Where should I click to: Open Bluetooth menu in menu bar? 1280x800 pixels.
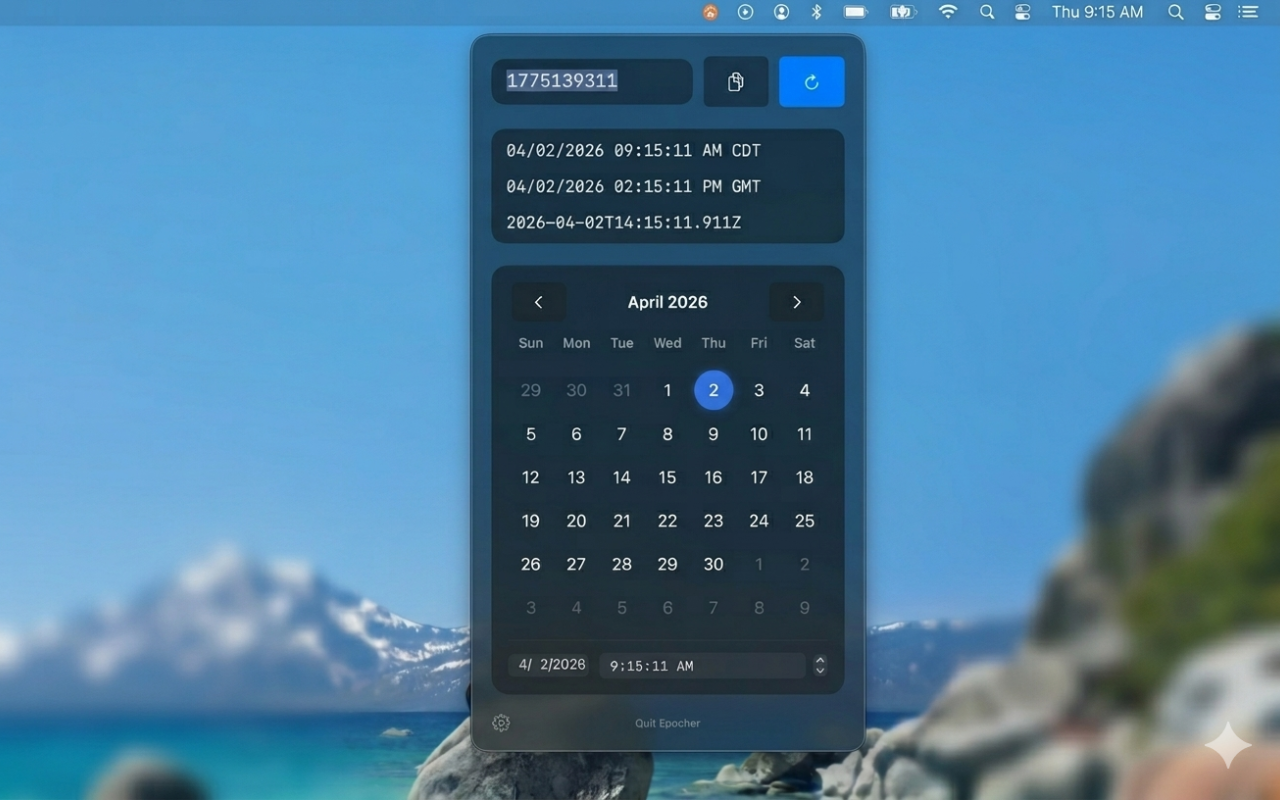(816, 12)
